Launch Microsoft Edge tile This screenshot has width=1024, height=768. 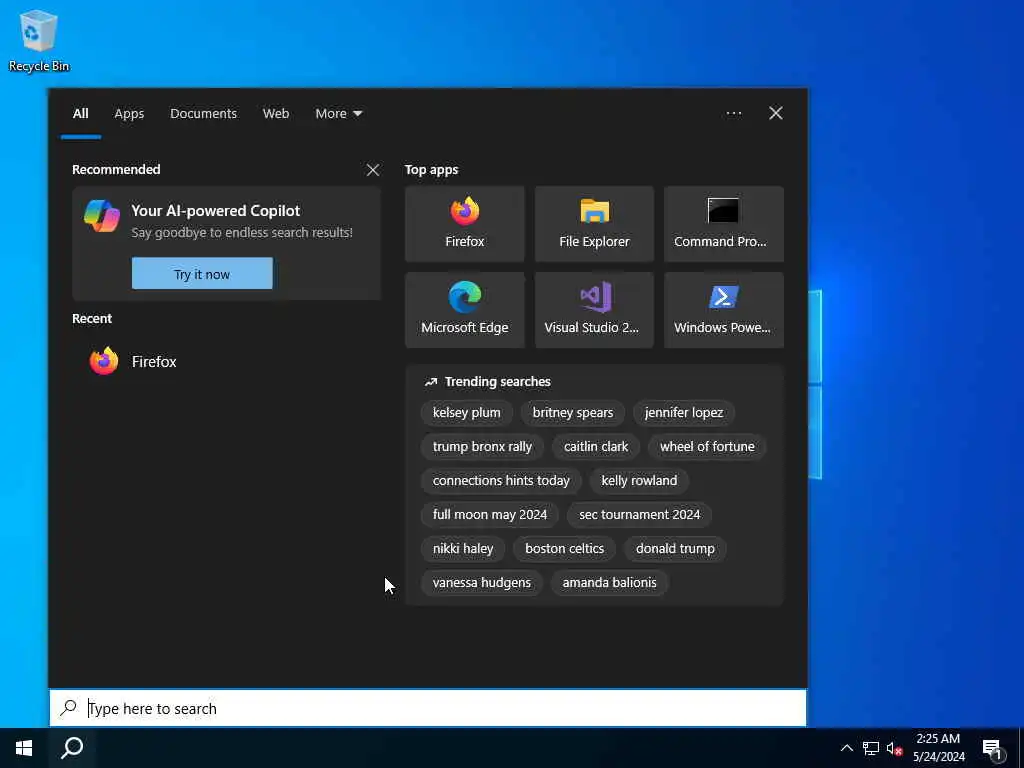click(464, 310)
